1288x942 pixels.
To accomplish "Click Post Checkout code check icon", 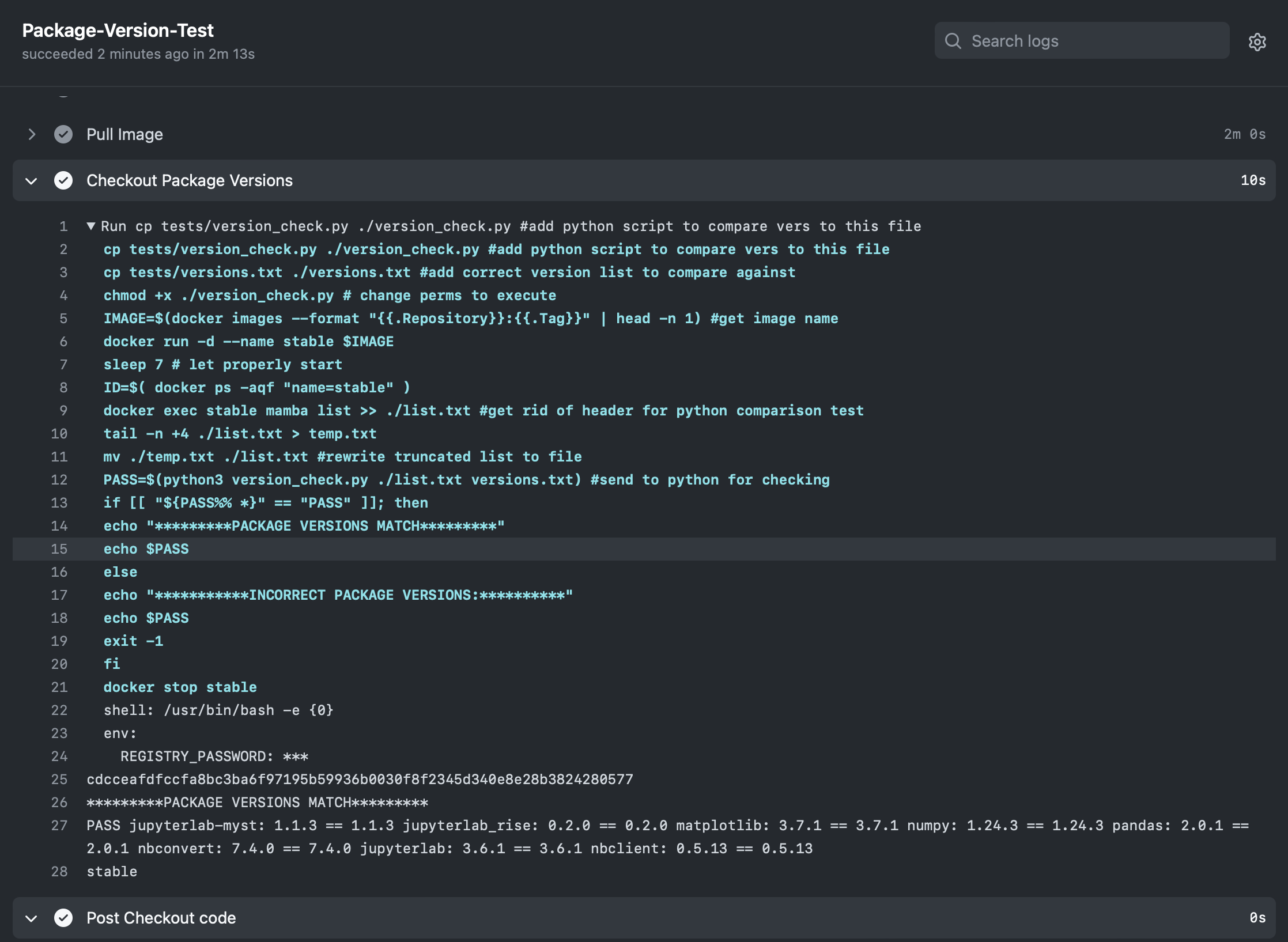I will pos(63,918).
